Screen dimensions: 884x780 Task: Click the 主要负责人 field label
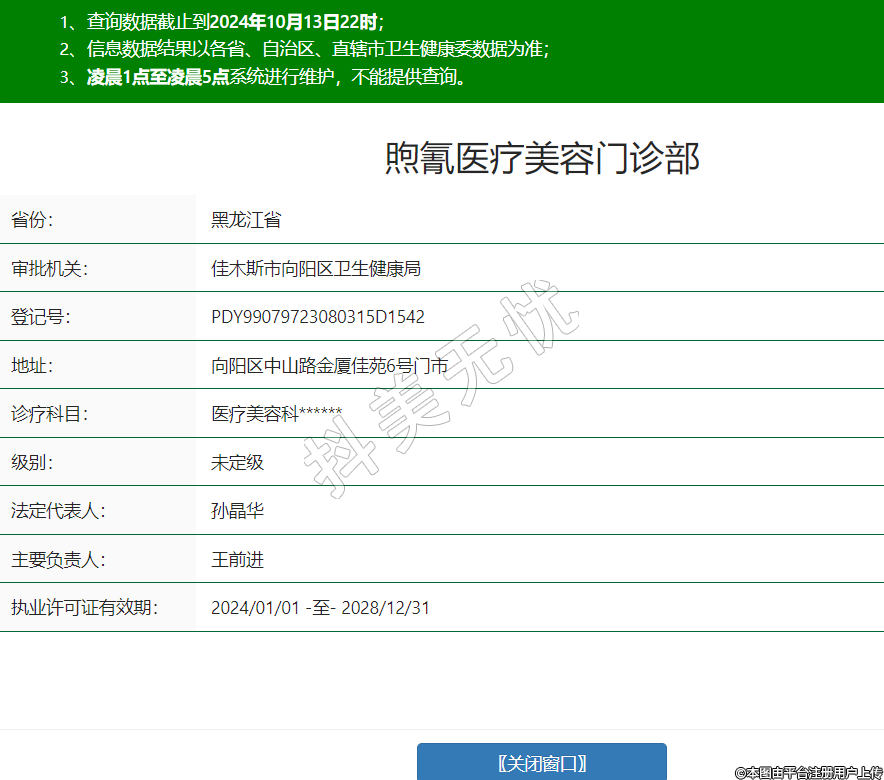click(58, 560)
